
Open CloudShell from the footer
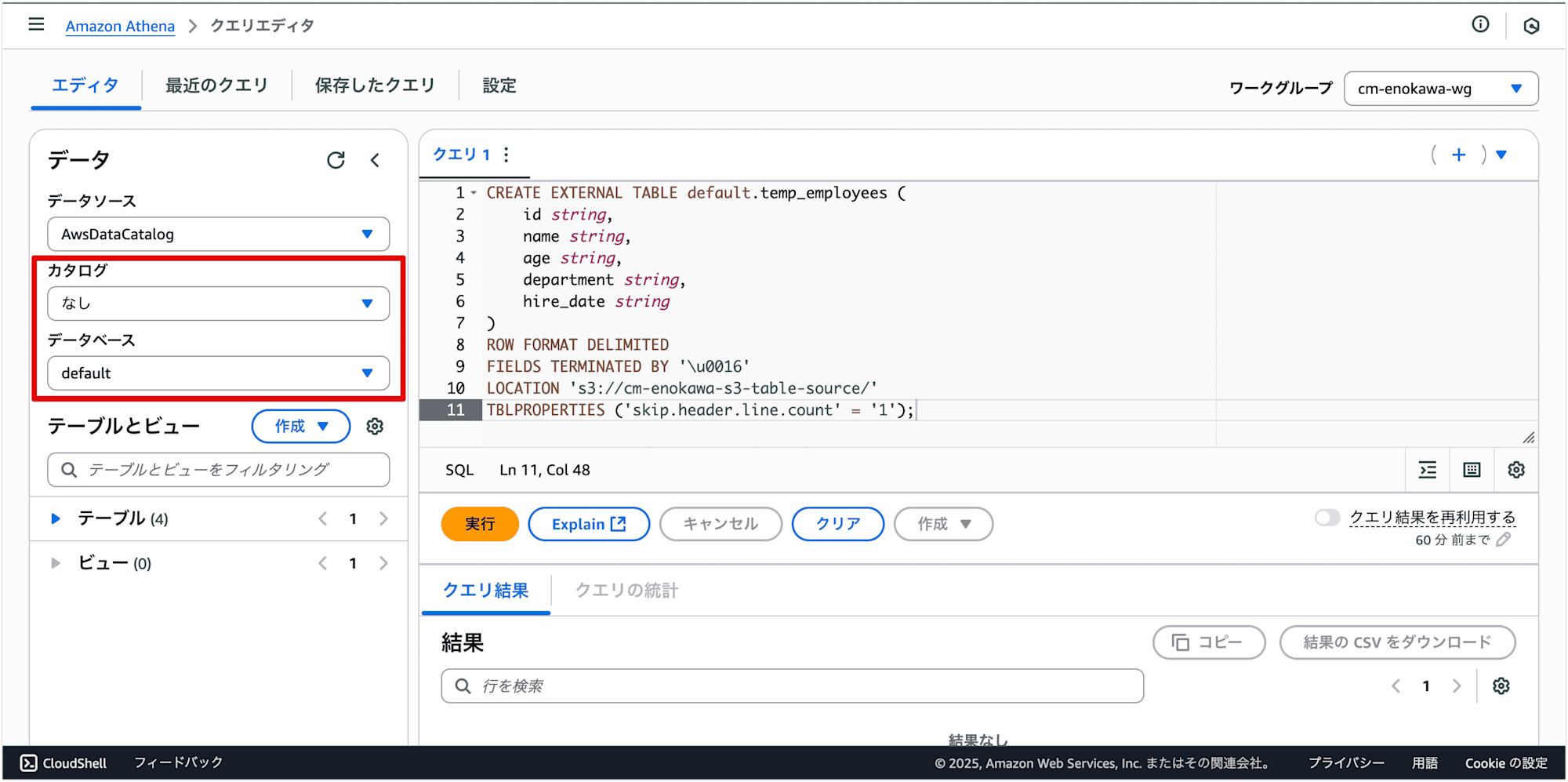(64, 763)
